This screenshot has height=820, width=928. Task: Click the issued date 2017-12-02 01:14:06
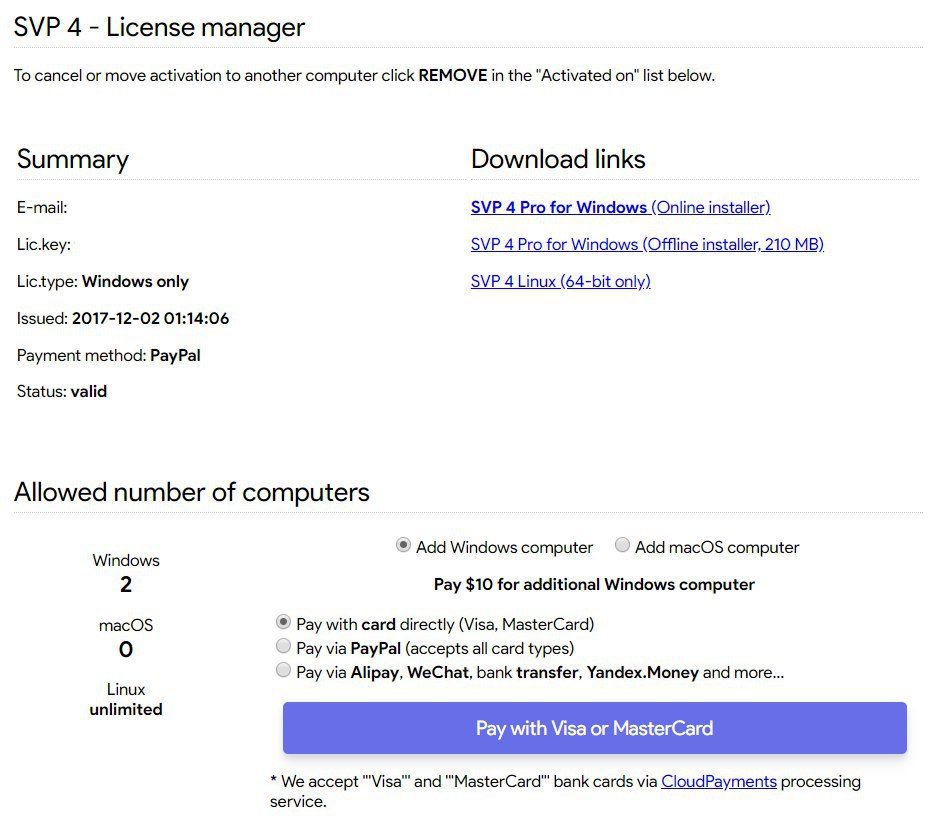point(150,319)
